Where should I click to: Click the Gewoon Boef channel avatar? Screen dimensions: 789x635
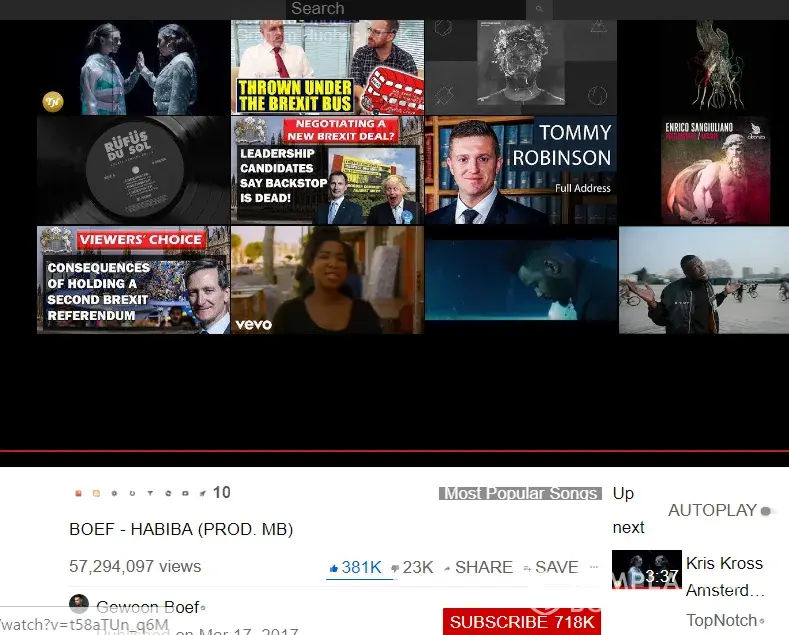[79, 605]
